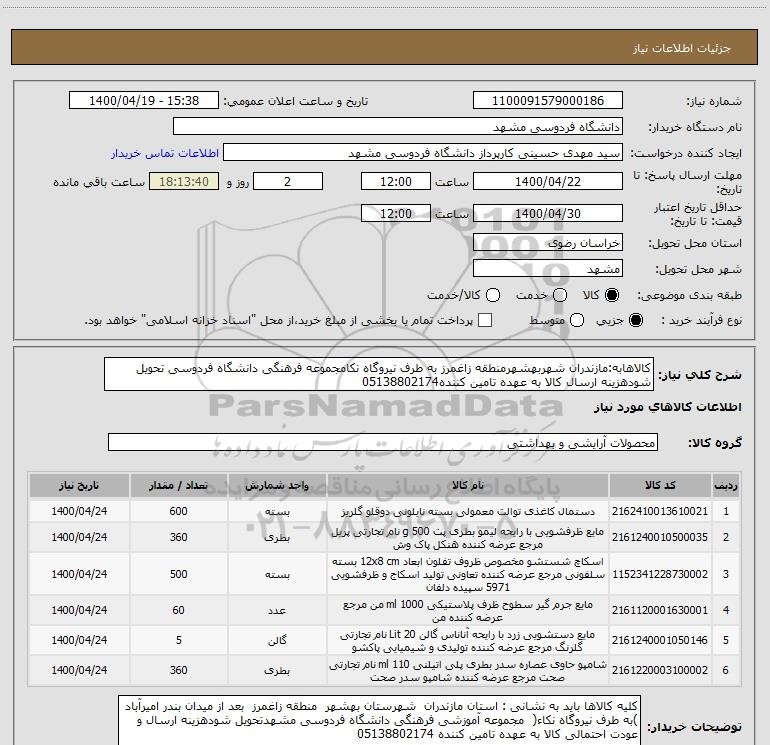The image size is (770, 745).
Task: Click the remaining time field 18:13:40
Action: (184, 181)
